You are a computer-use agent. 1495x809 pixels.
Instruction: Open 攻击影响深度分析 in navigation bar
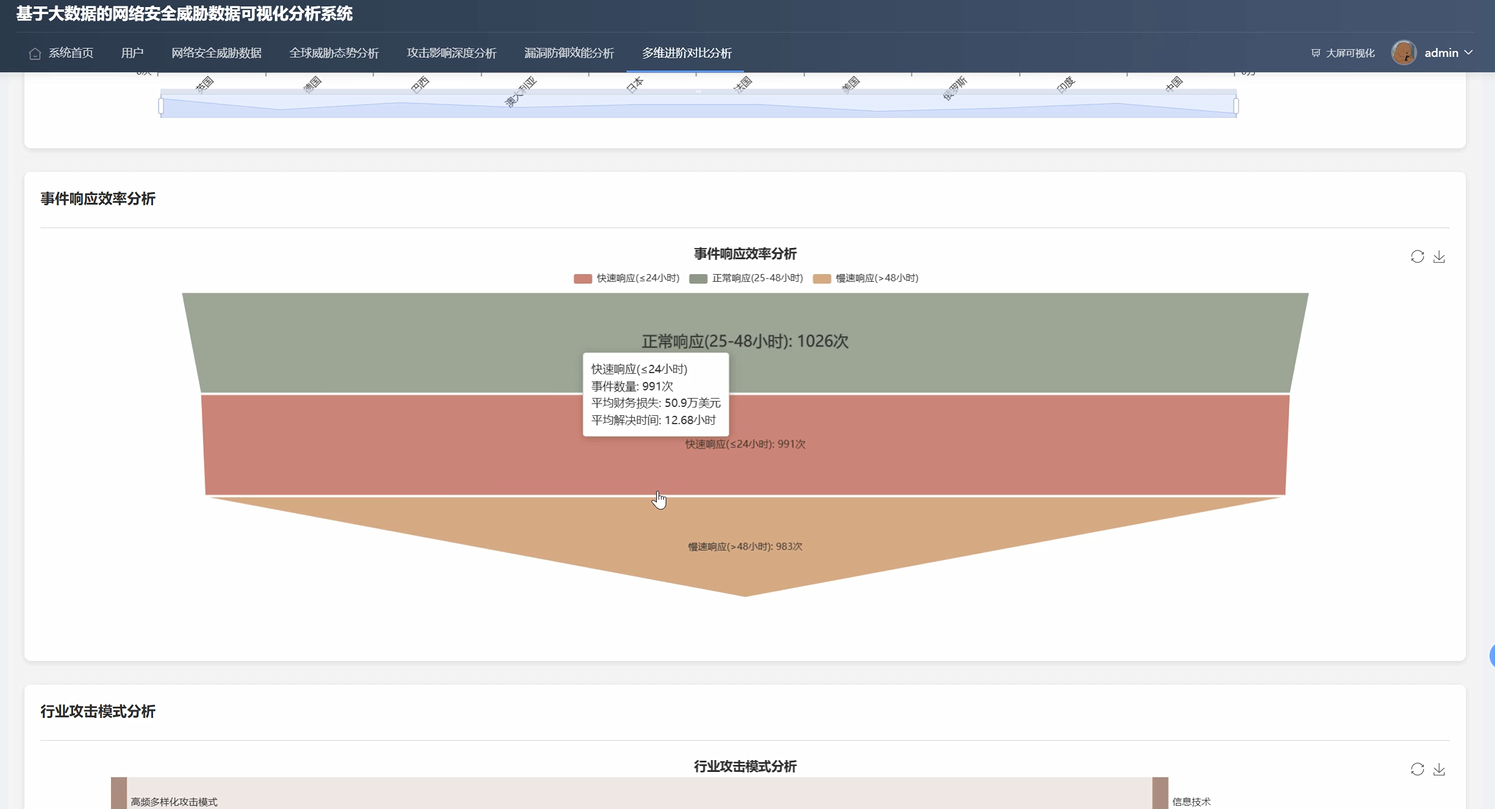[451, 53]
